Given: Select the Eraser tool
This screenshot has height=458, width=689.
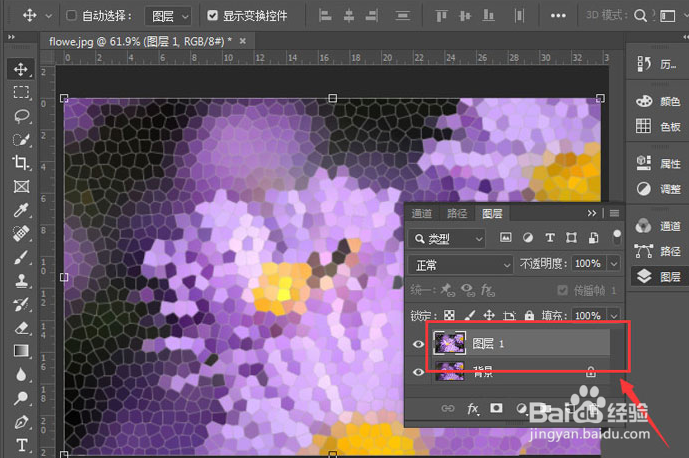Looking at the screenshot, I should pyautogui.click(x=21, y=328).
